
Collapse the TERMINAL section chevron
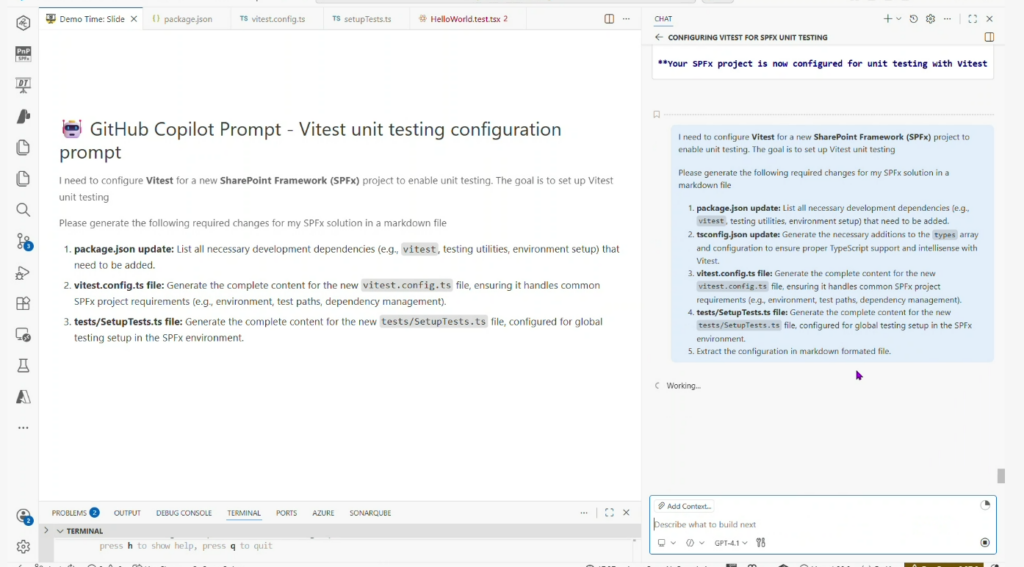coord(59,531)
